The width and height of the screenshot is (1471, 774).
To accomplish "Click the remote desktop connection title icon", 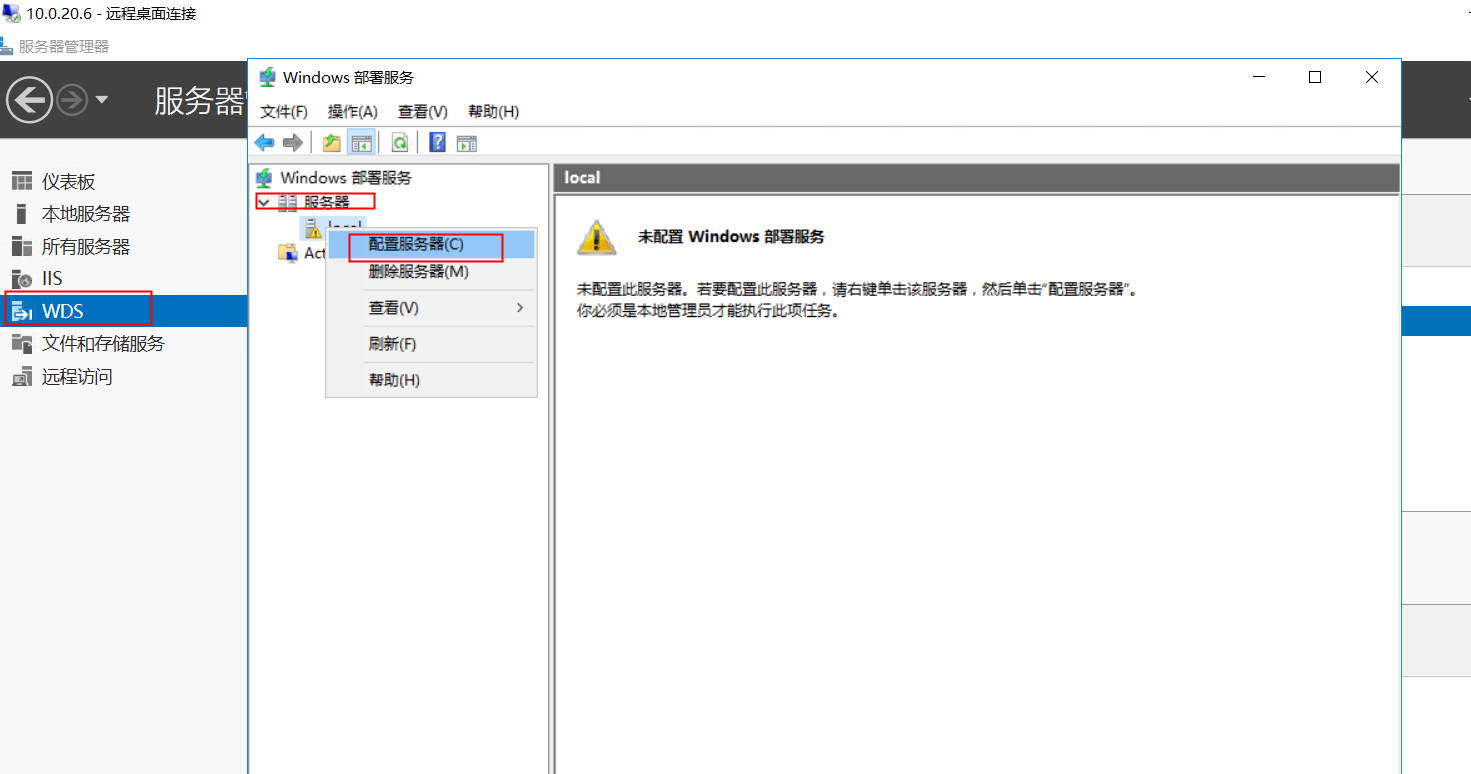I will pos(11,13).
